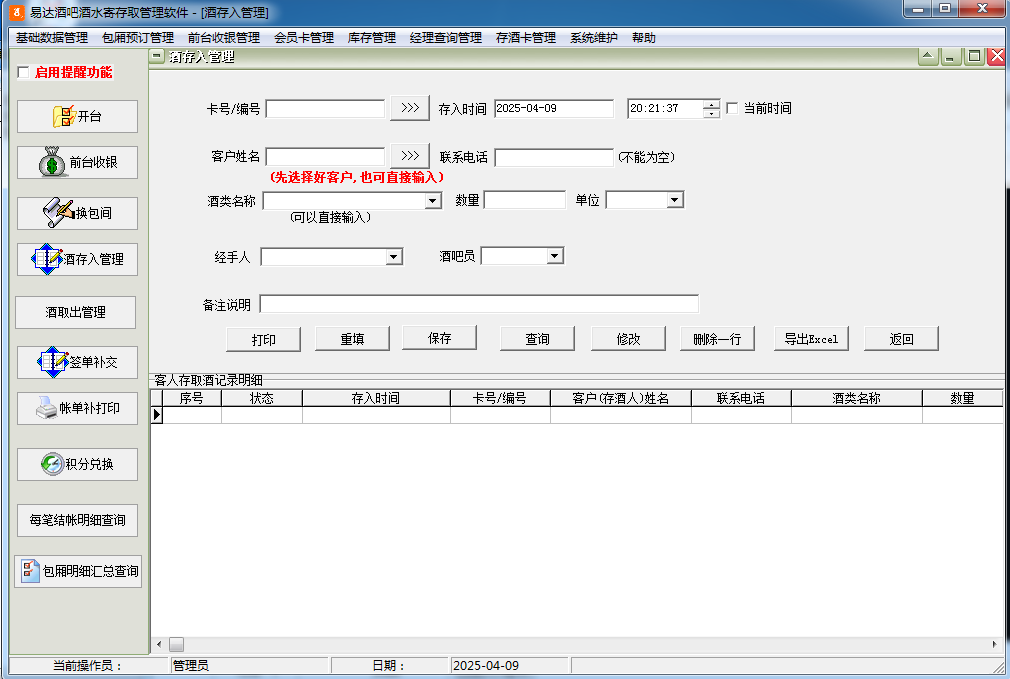Click the 备注说明 text field
The width and height of the screenshot is (1010, 679).
pos(479,304)
